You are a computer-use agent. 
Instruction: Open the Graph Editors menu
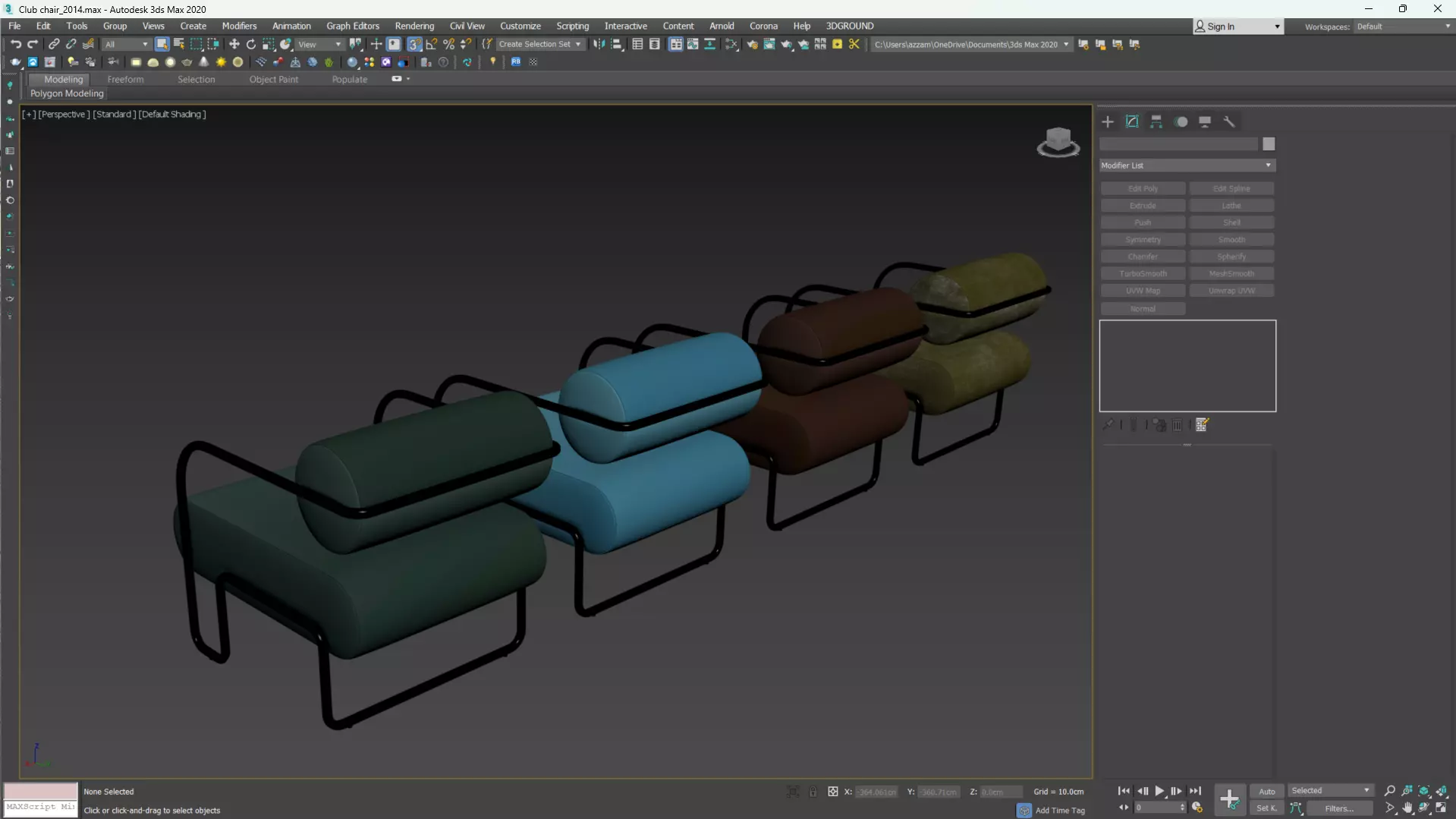coord(352,26)
